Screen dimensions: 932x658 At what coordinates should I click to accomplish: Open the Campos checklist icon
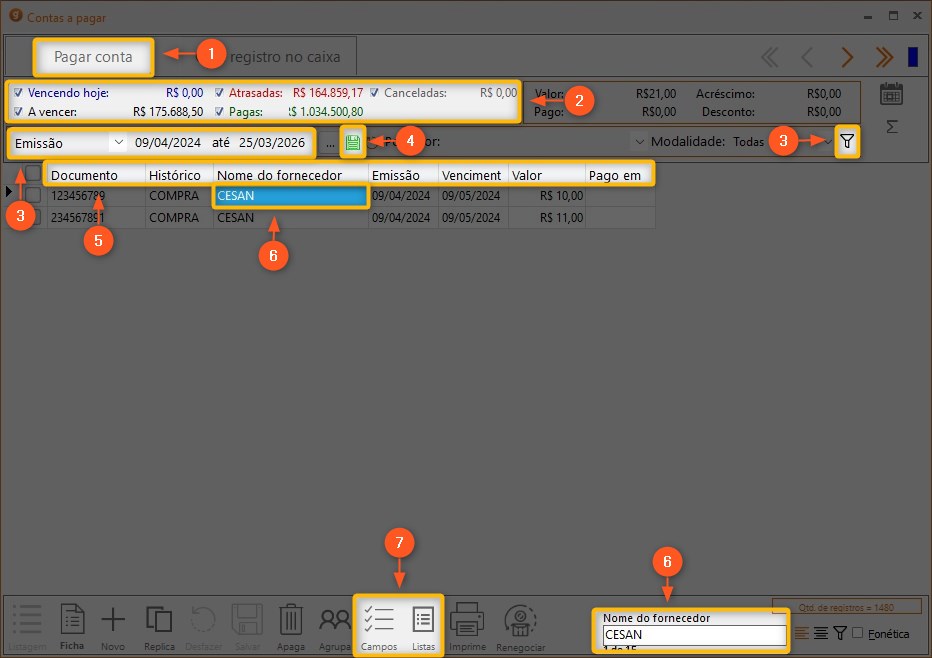[378, 622]
